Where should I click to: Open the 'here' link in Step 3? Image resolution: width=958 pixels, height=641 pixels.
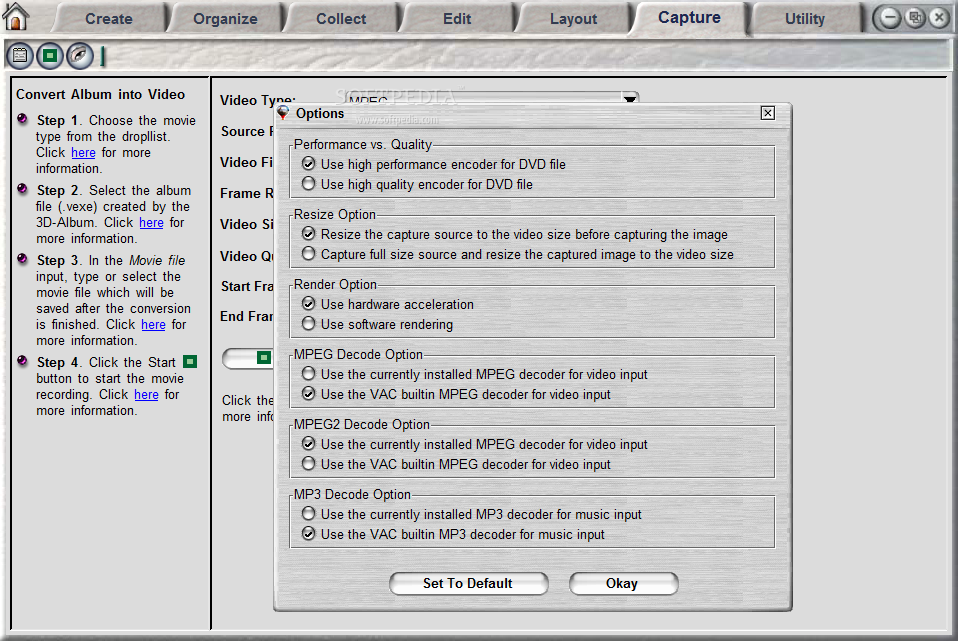pos(153,325)
